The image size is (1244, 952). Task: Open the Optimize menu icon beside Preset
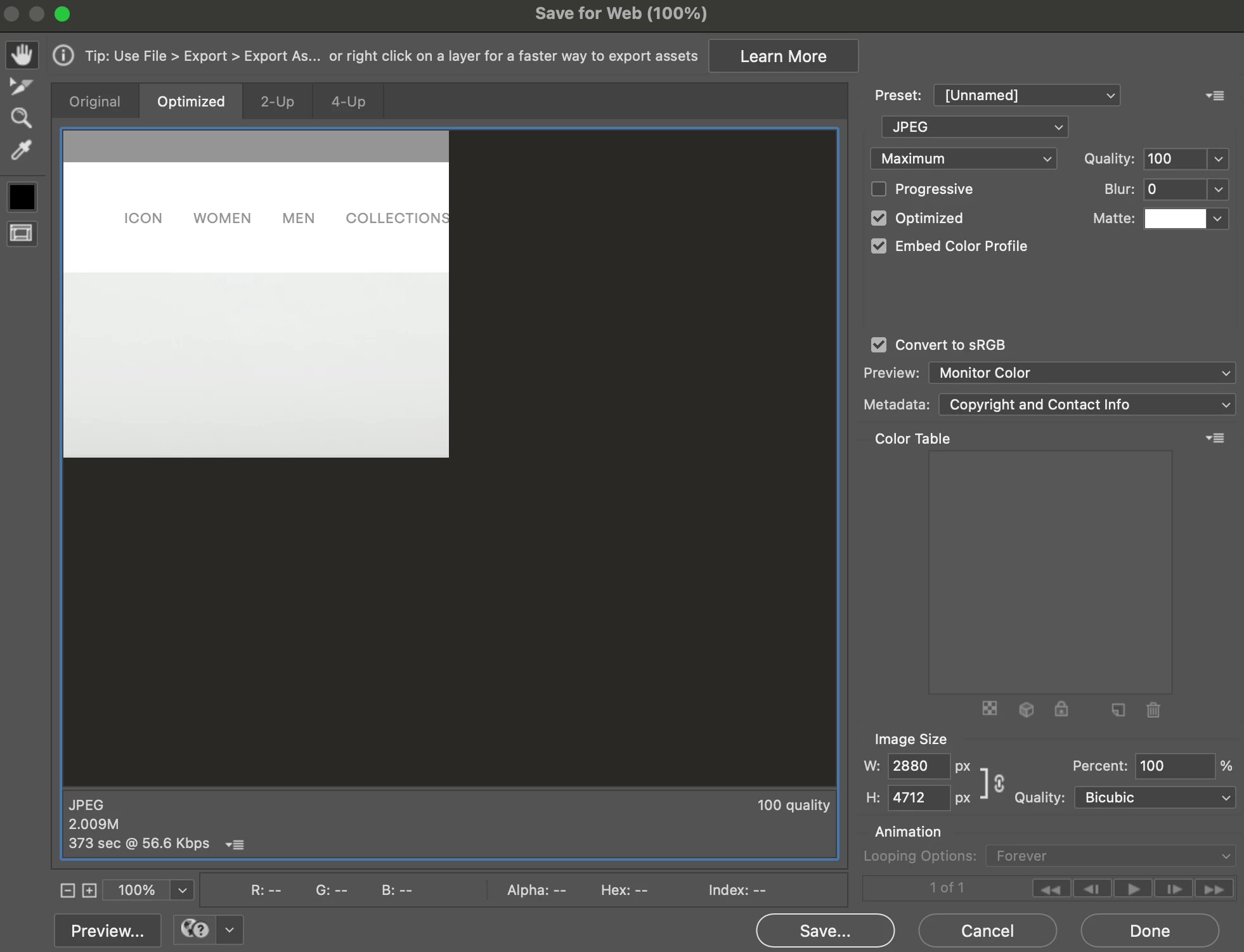(x=1214, y=96)
